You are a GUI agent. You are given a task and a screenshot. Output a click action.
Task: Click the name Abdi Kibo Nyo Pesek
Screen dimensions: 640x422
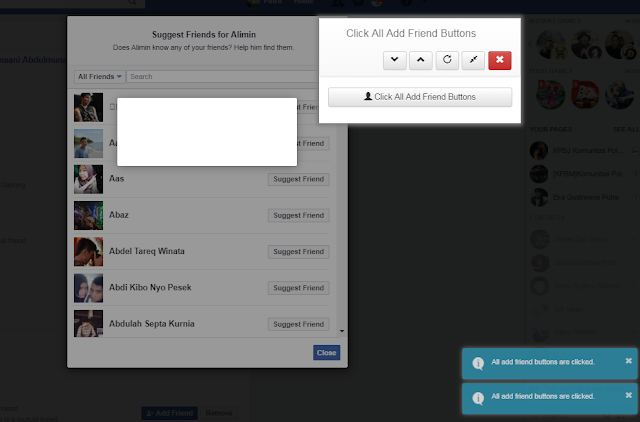tap(150, 287)
